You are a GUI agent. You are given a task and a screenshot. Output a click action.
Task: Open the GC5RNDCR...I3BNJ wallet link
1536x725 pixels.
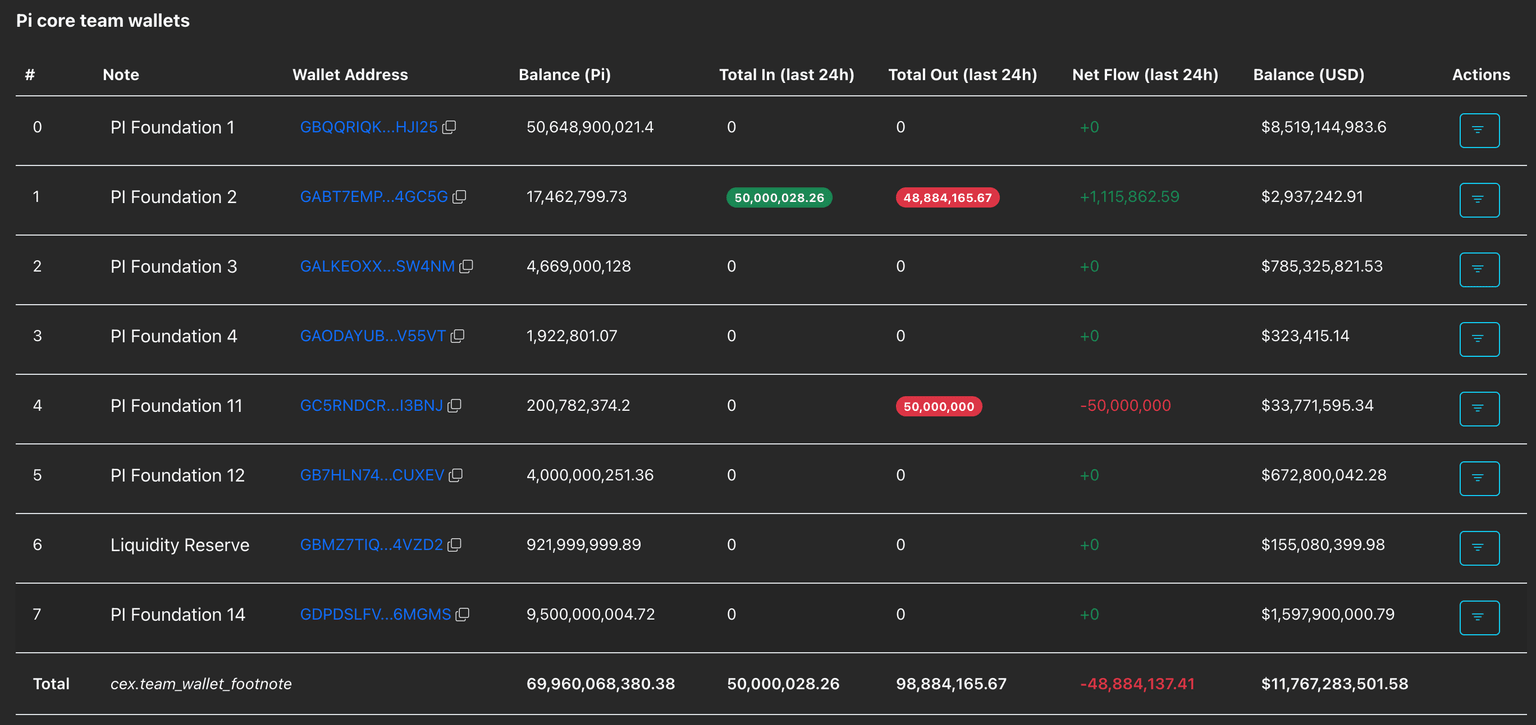(370, 406)
